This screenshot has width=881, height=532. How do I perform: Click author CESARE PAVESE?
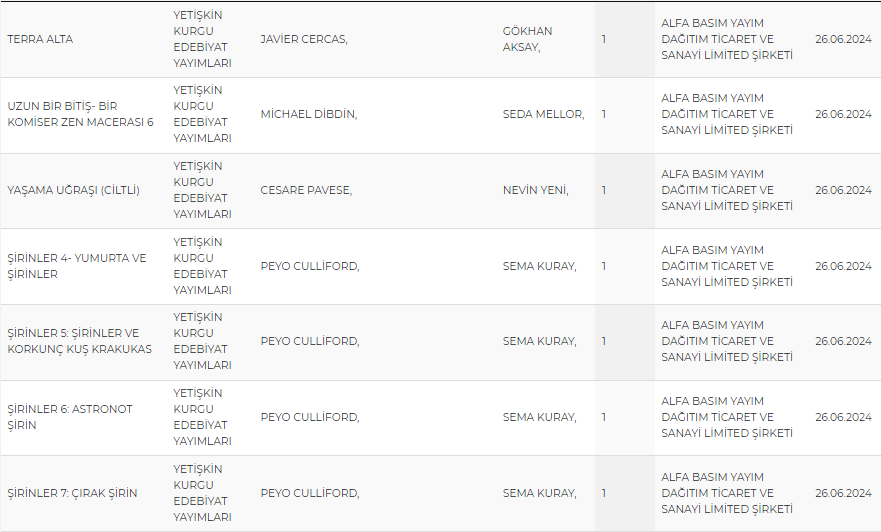click(306, 190)
